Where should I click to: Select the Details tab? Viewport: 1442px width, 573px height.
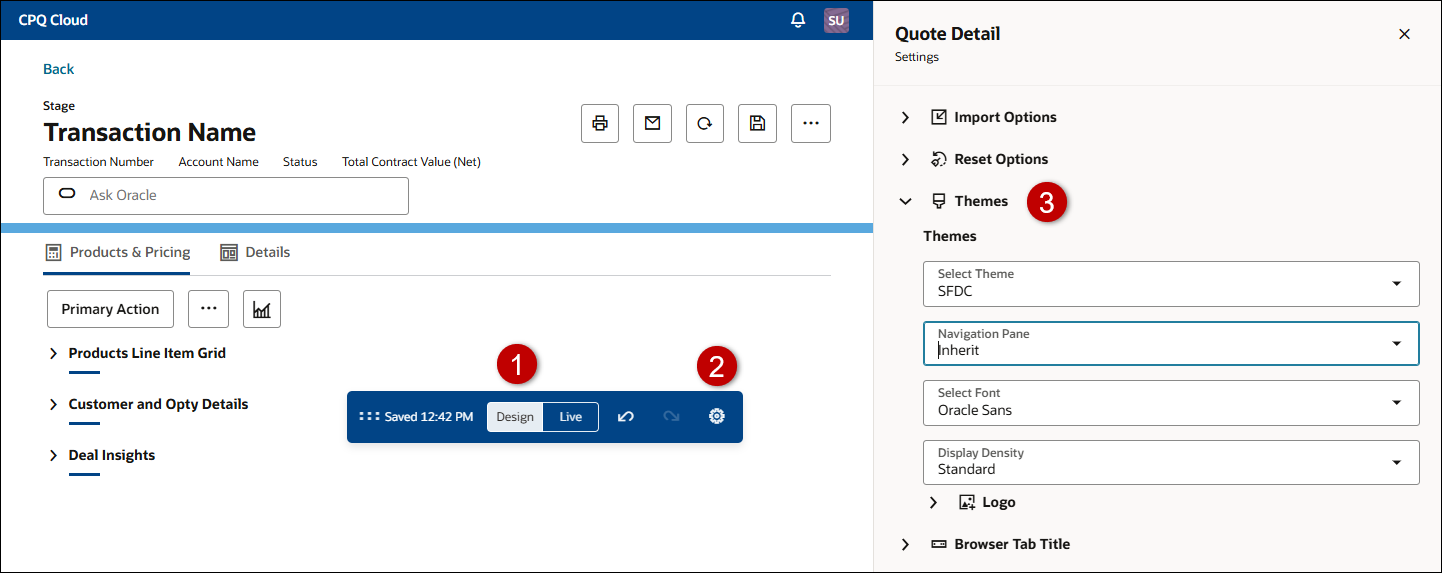click(x=255, y=252)
